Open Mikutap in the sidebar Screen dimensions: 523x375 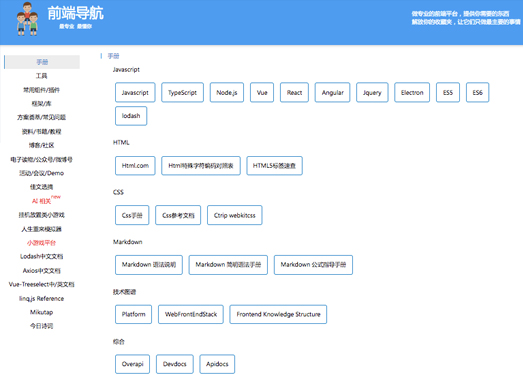[42, 312]
